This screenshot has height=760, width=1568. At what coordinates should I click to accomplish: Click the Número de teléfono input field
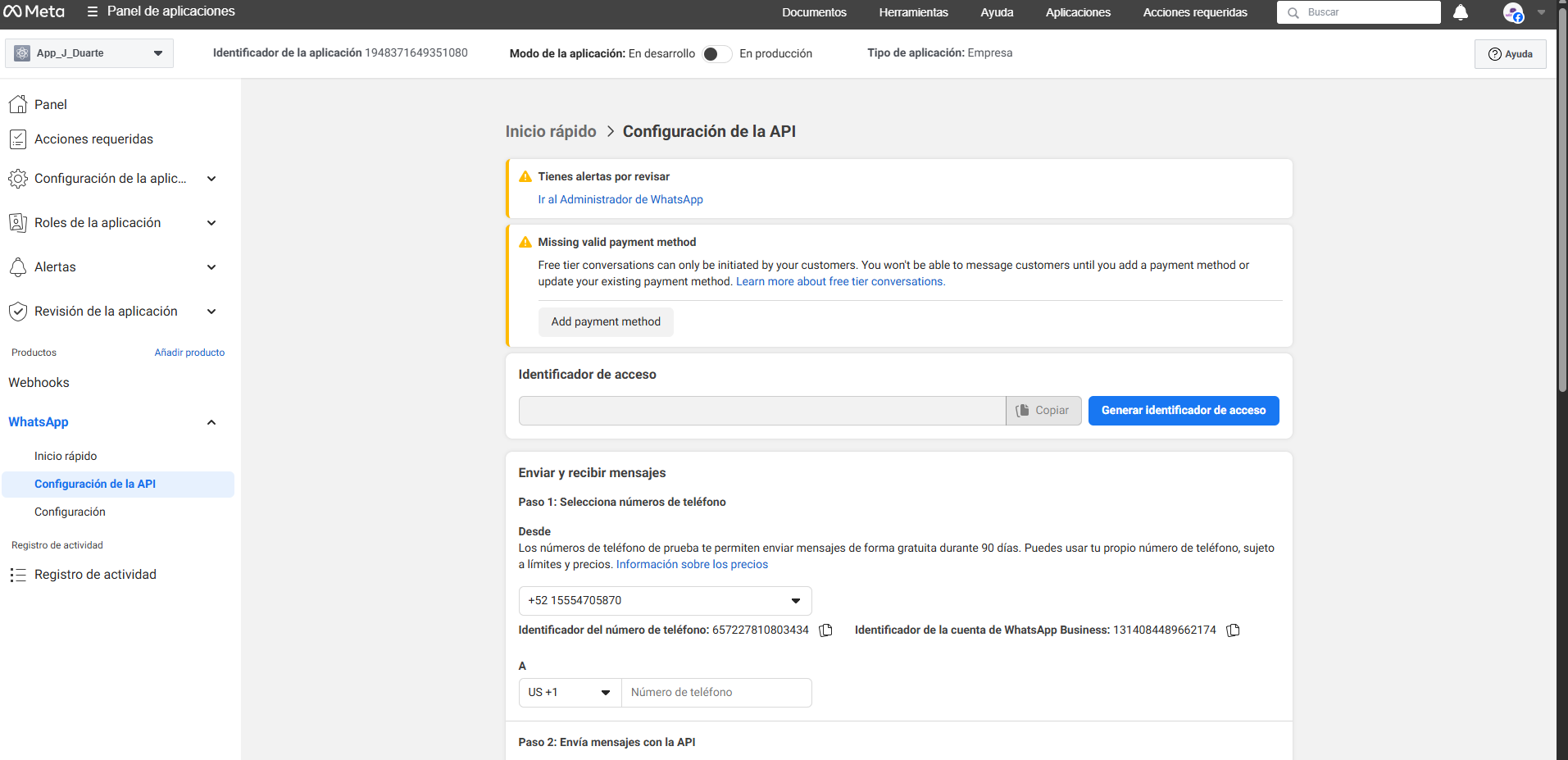[716, 693]
